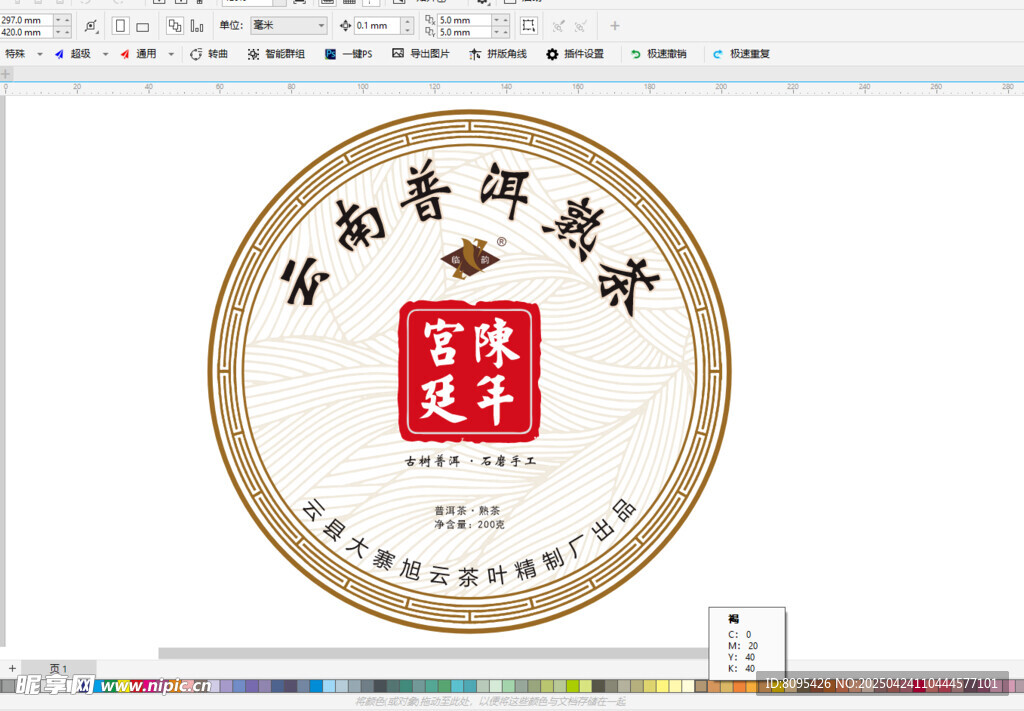Select the 净含量:200克 text
This screenshot has height=711, width=1024.
(x=470, y=524)
